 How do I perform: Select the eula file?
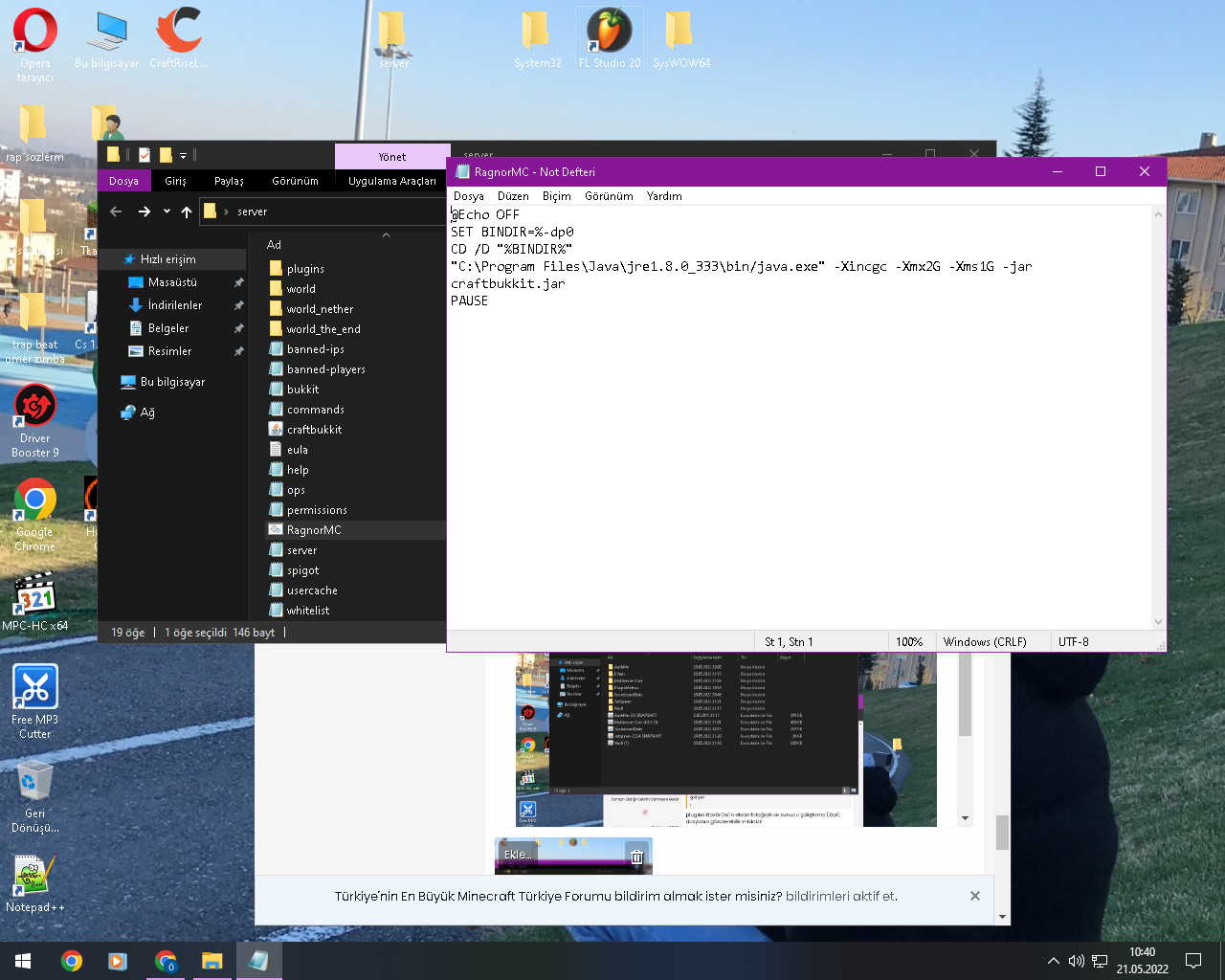pyautogui.click(x=297, y=450)
